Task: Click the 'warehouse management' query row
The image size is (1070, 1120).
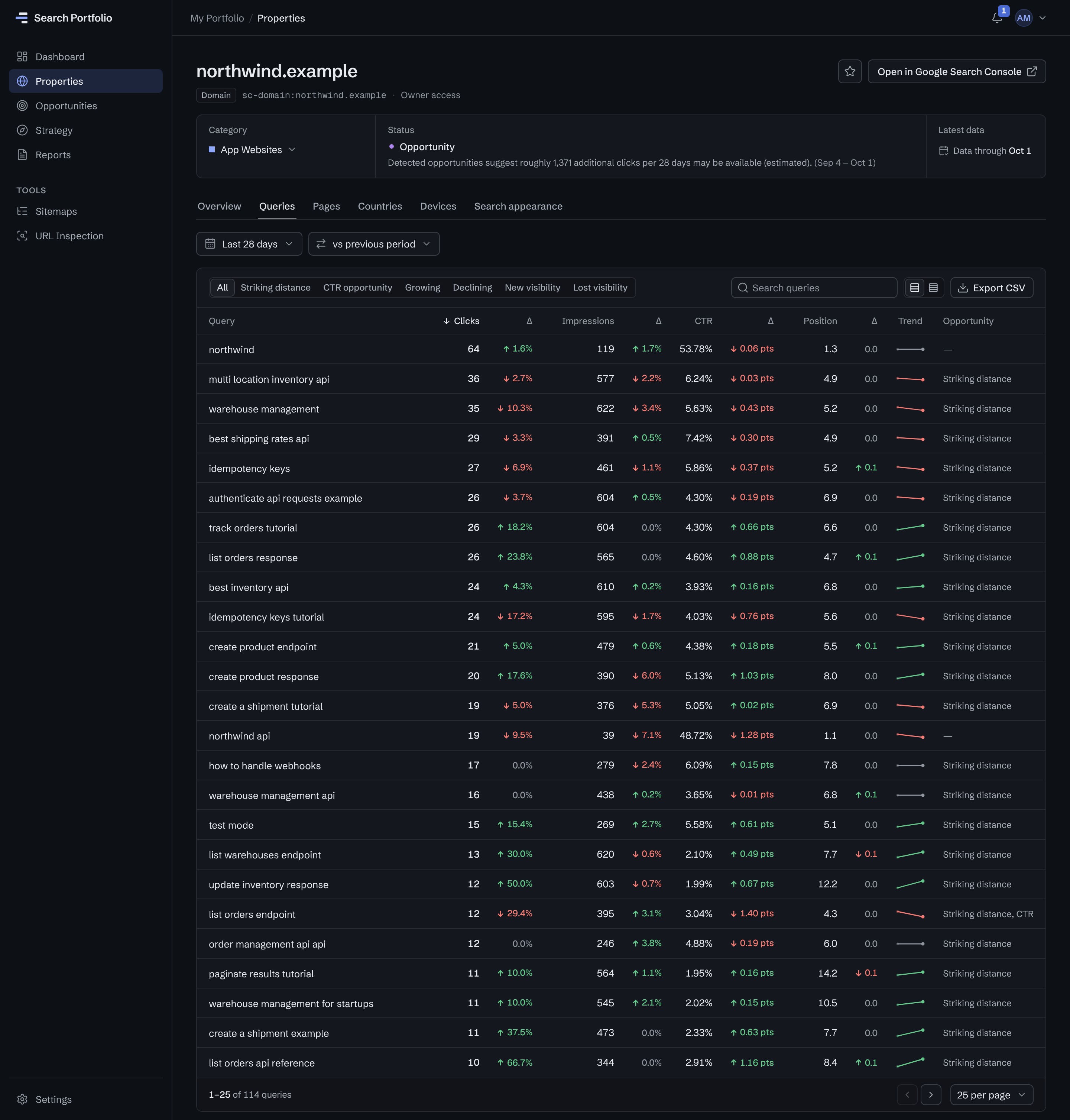Action: 621,408
